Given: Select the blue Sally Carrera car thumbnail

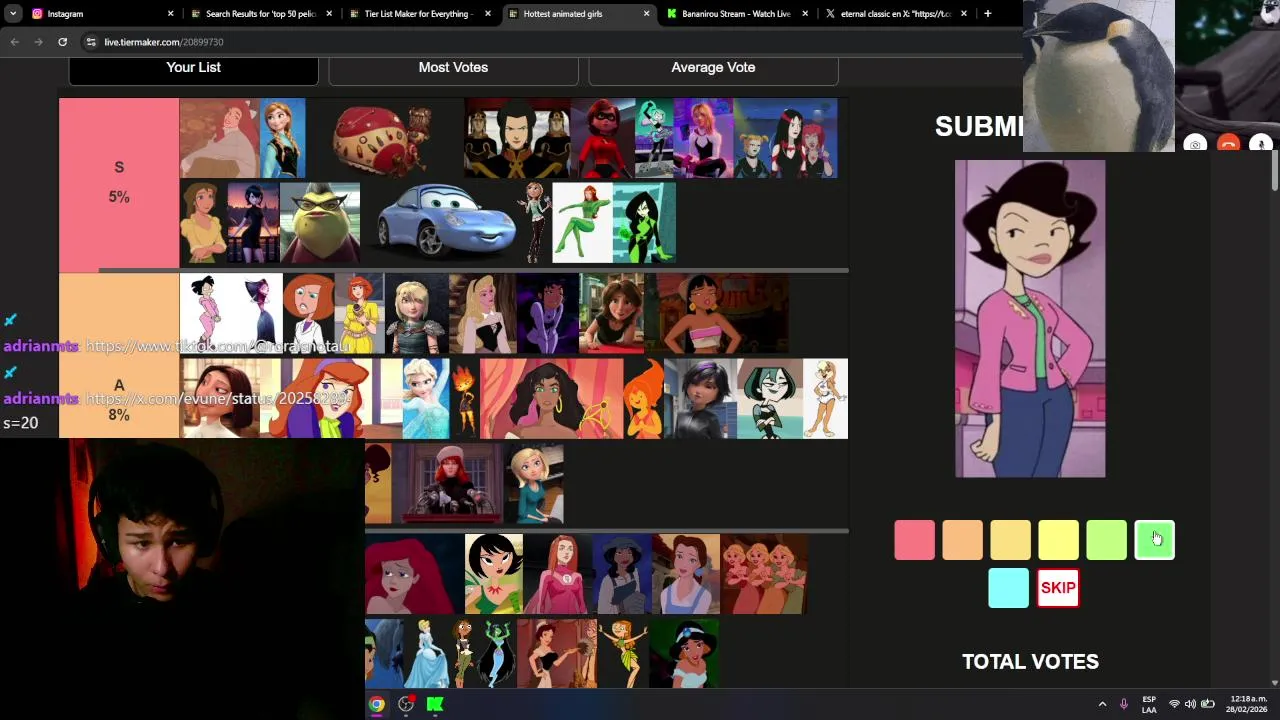Looking at the screenshot, I should (444, 223).
